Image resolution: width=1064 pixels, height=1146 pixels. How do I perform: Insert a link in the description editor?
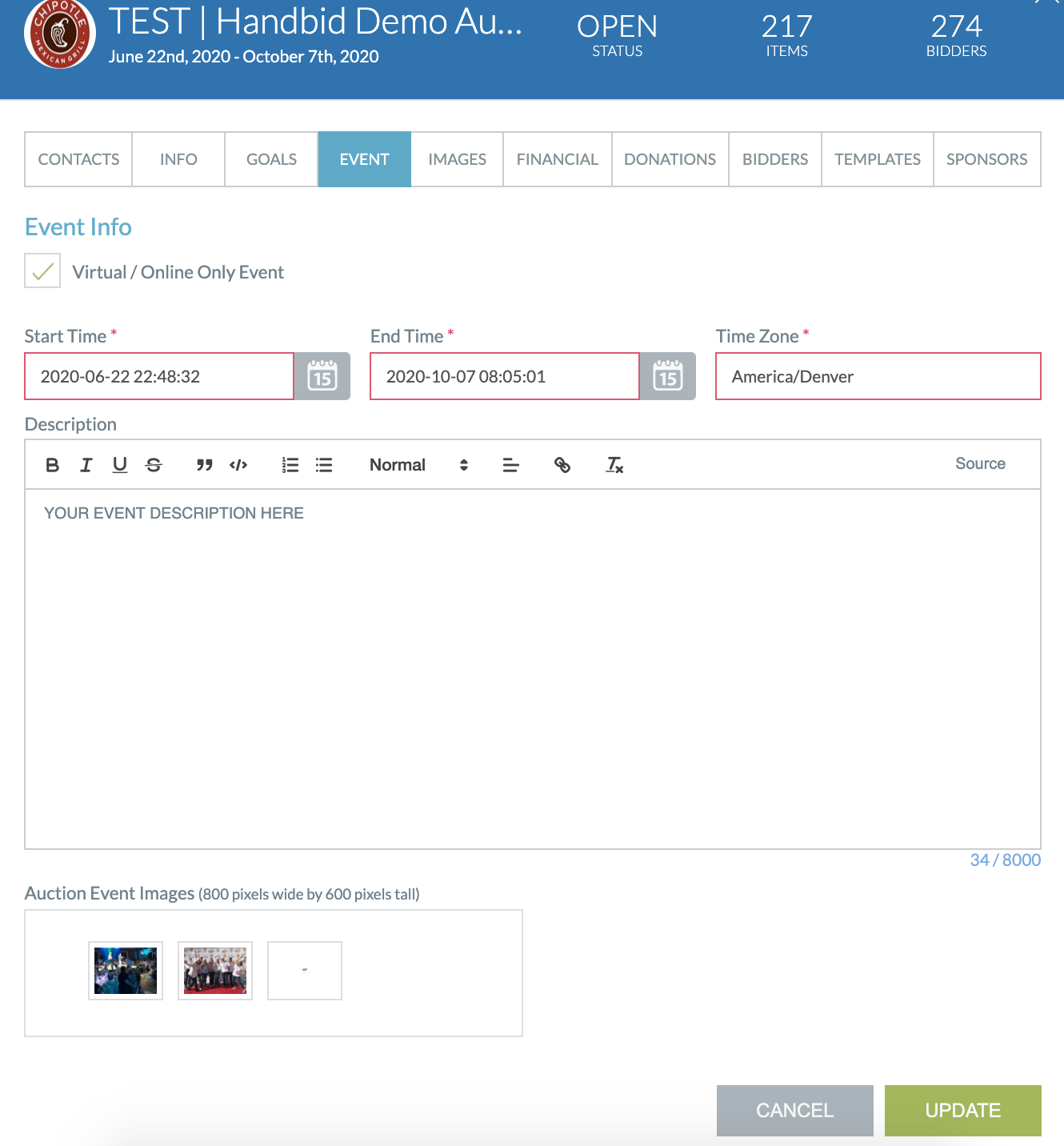point(562,464)
